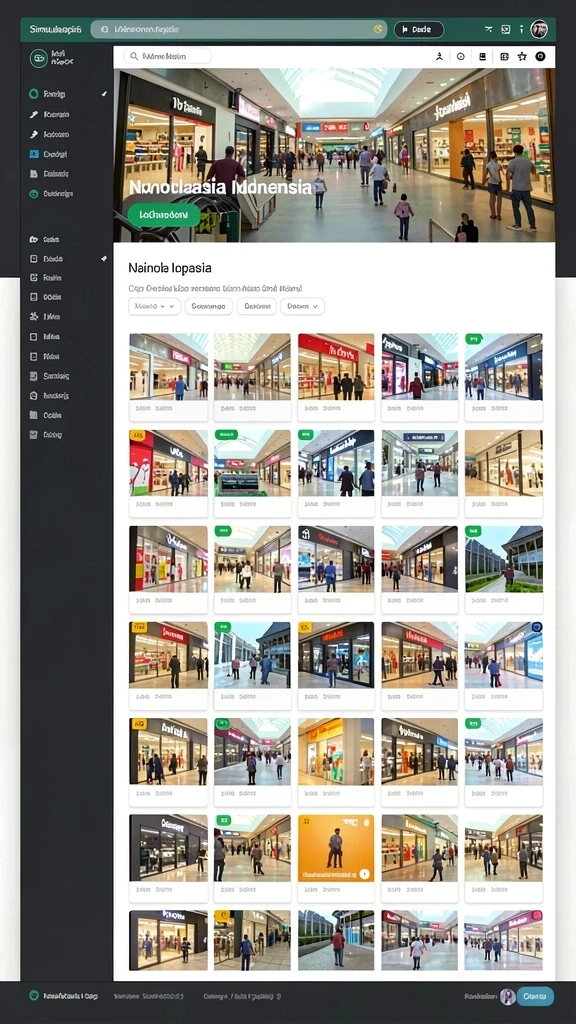Click the yellow round icon inside address bar
Image resolution: width=576 pixels, height=1024 pixels.
click(x=377, y=29)
